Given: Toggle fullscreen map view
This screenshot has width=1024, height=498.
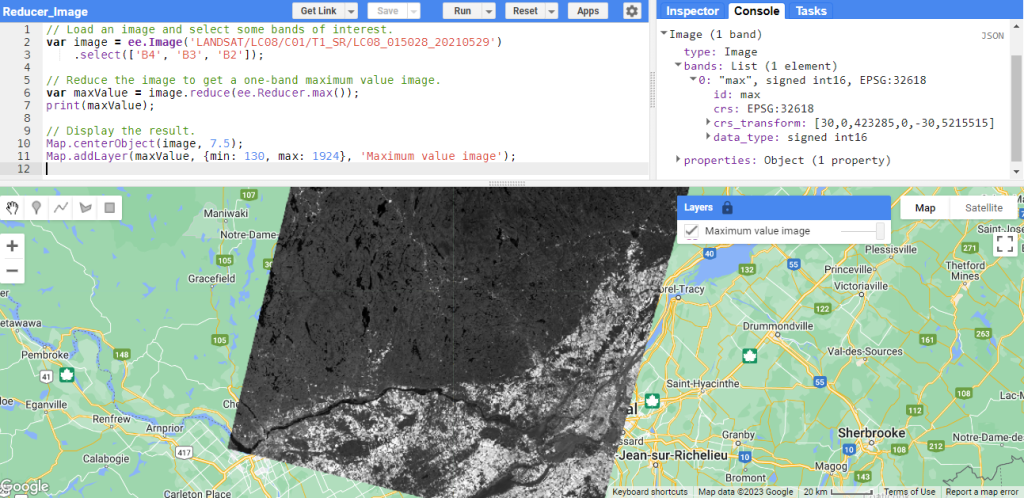Looking at the screenshot, I should click(1005, 244).
